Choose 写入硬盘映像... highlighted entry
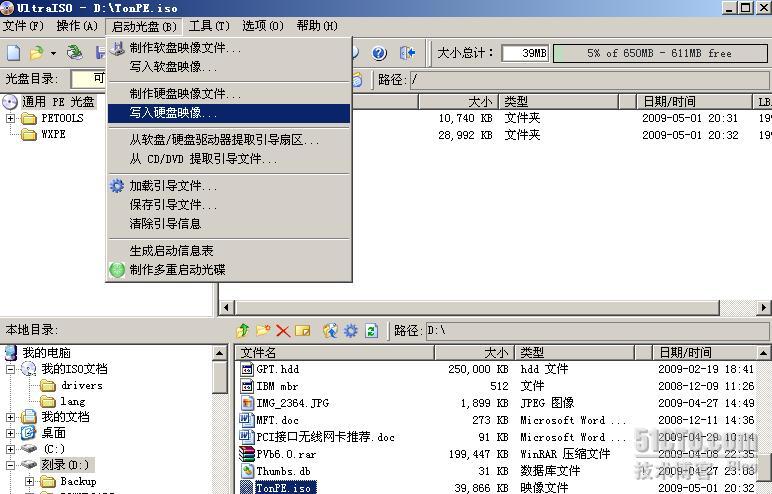This screenshot has height=494, width=772. (x=229, y=113)
